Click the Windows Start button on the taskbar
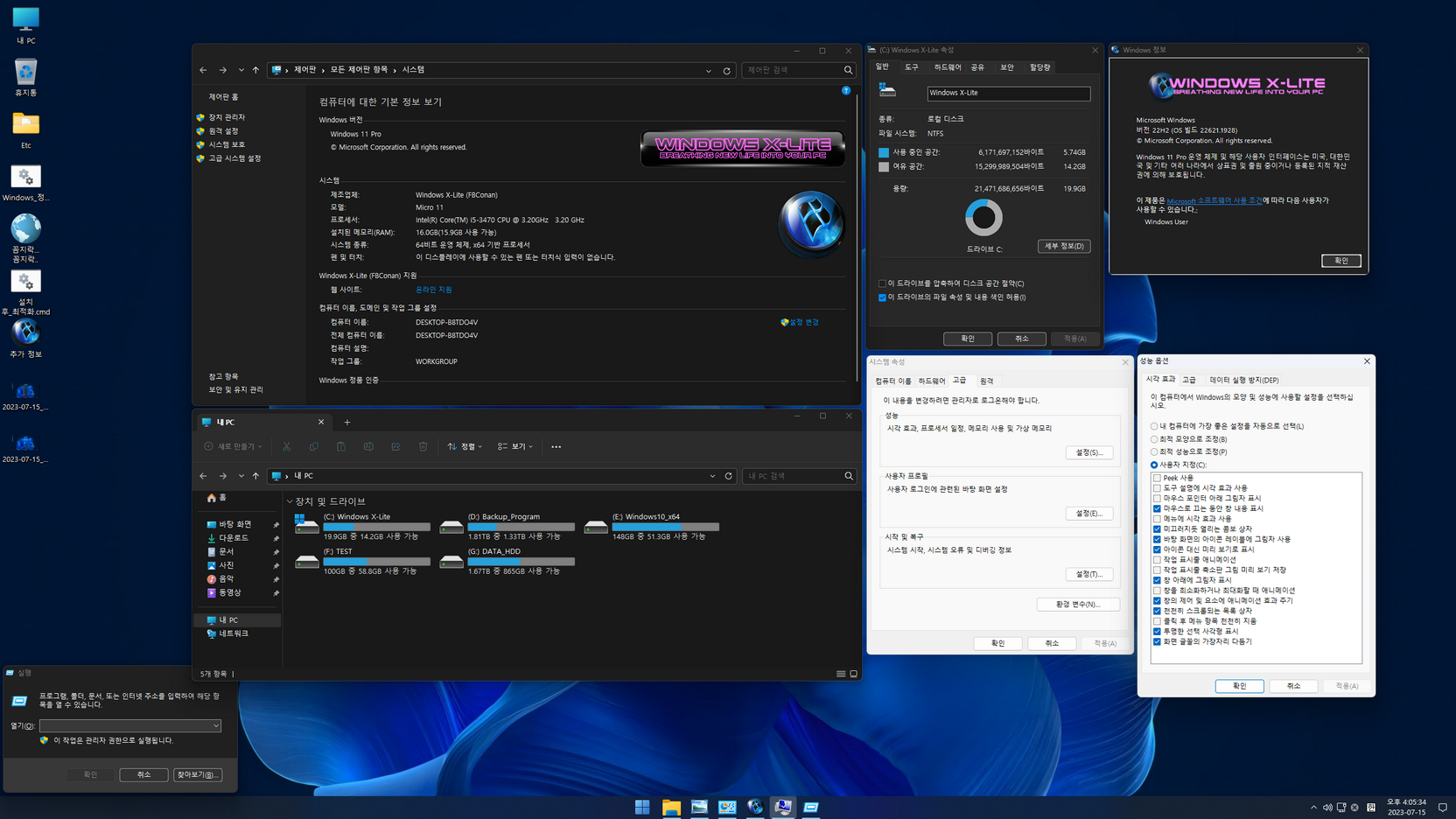This screenshot has width=1456, height=819. coord(642,807)
